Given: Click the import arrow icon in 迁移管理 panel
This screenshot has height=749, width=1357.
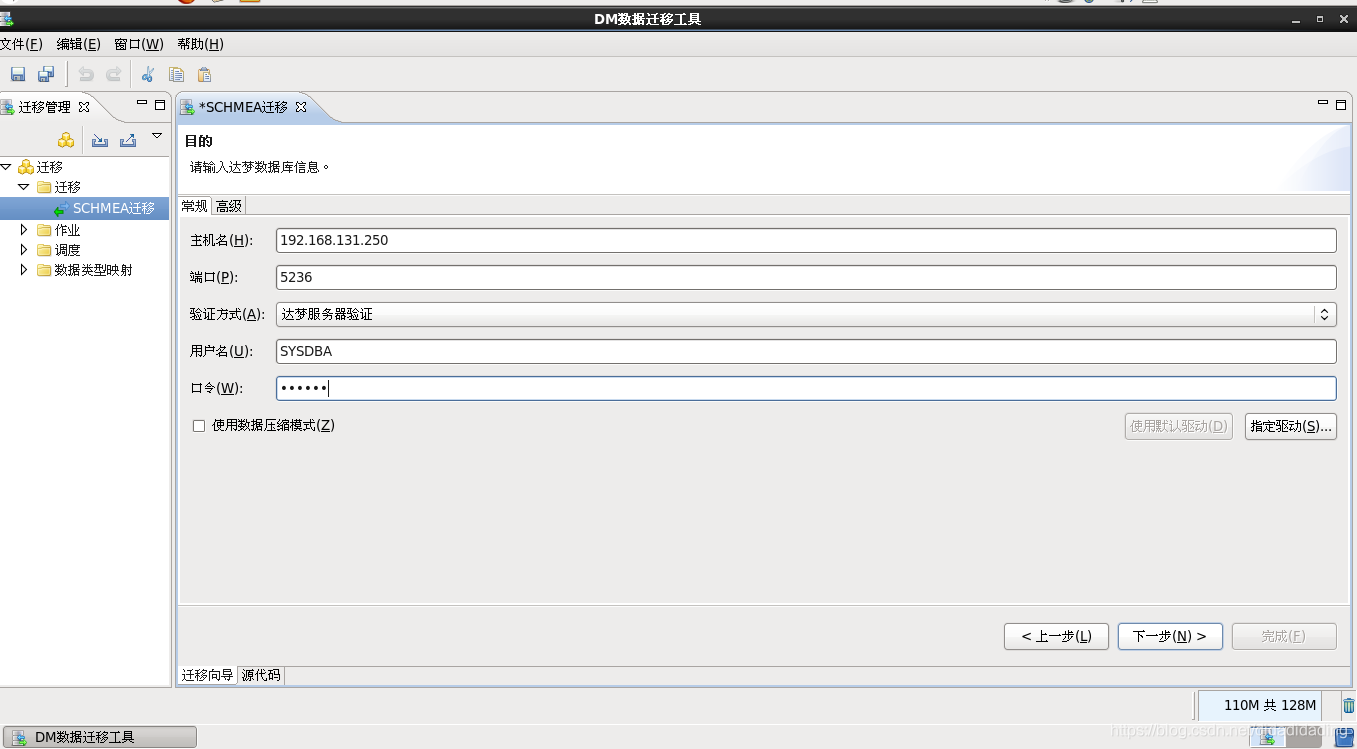Looking at the screenshot, I should [x=100, y=140].
